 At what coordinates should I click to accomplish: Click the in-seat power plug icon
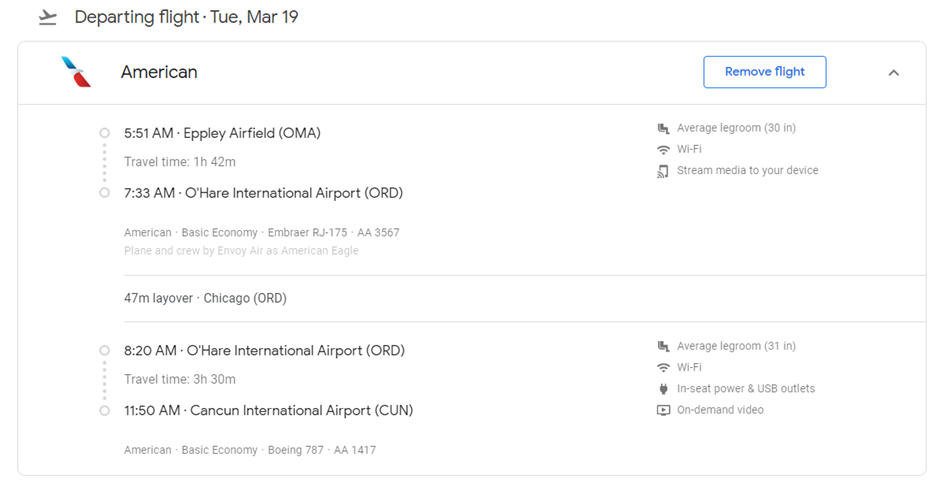coord(662,388)
